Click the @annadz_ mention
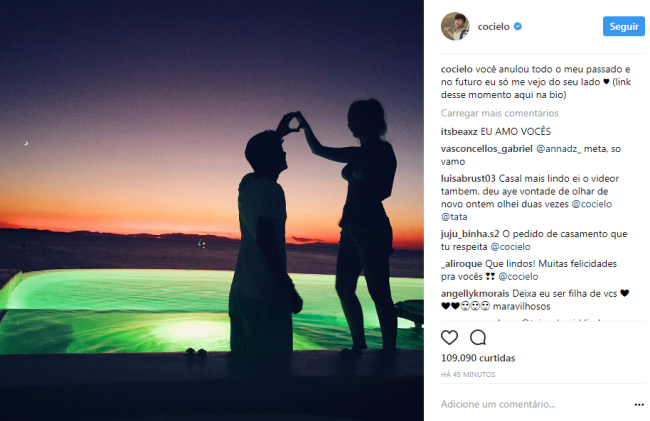This screenshot has width=650, height=421. pyautogui.click(x=559, y=149)
